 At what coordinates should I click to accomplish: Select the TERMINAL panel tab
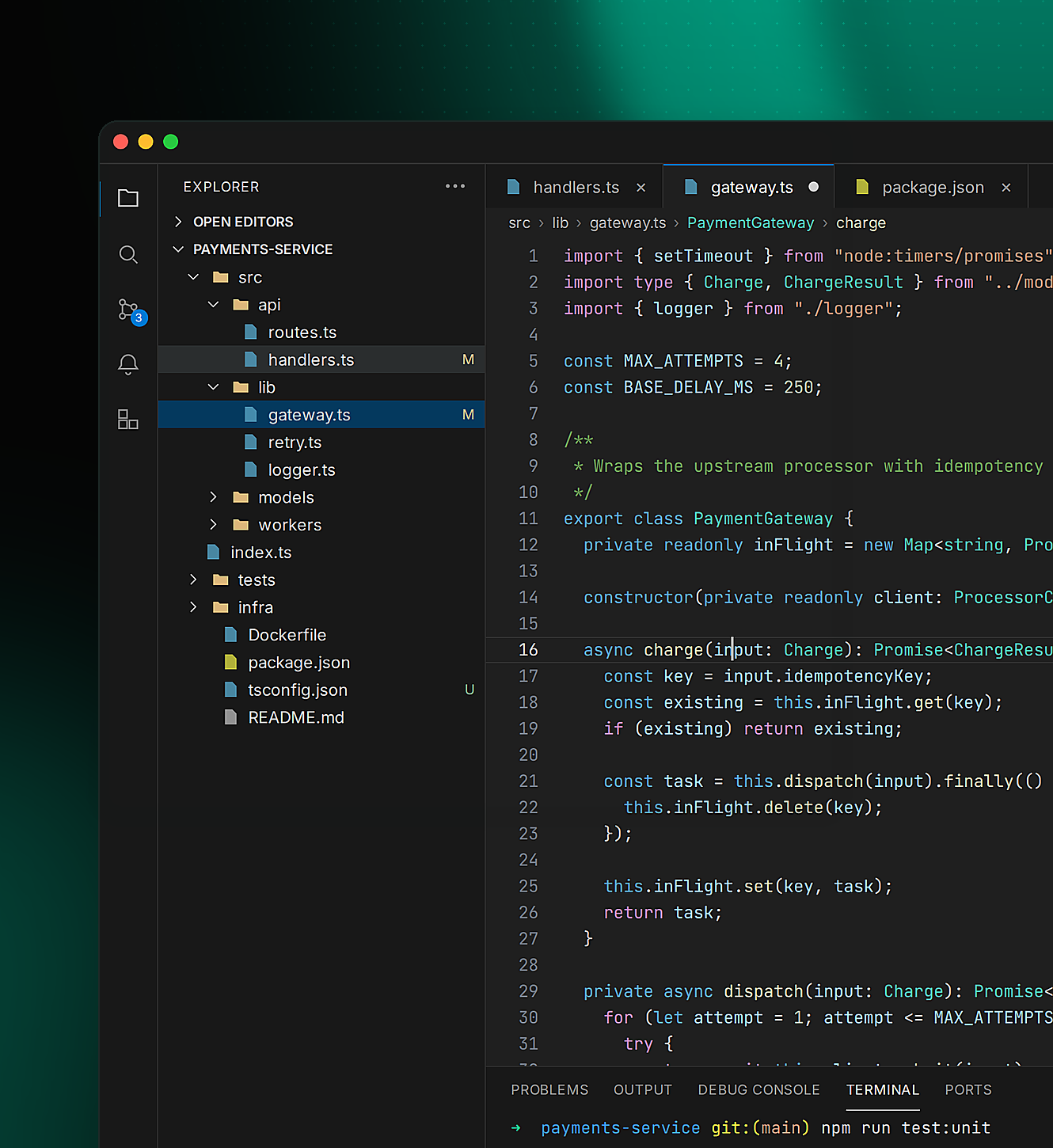pyautogui.click(x=883, y=1090)
